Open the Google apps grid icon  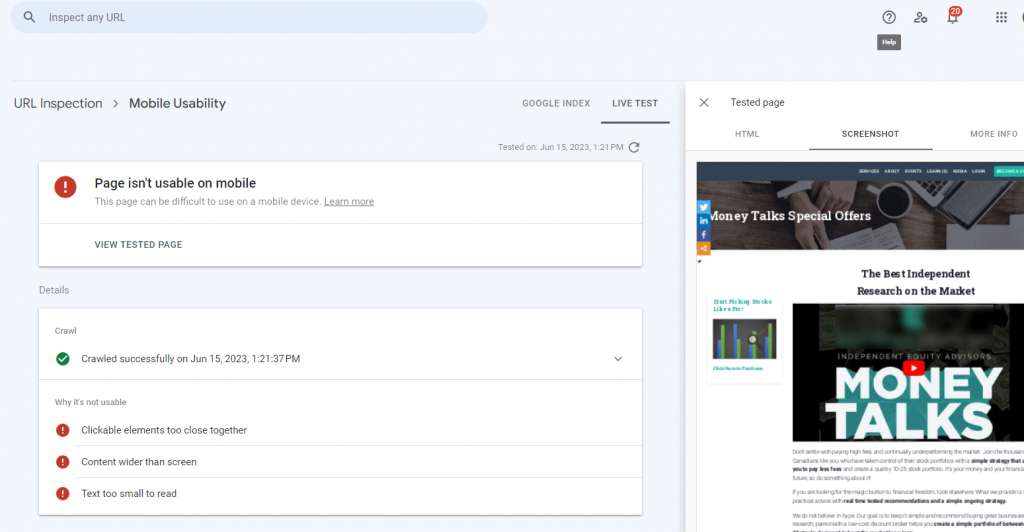(1001, 18)
